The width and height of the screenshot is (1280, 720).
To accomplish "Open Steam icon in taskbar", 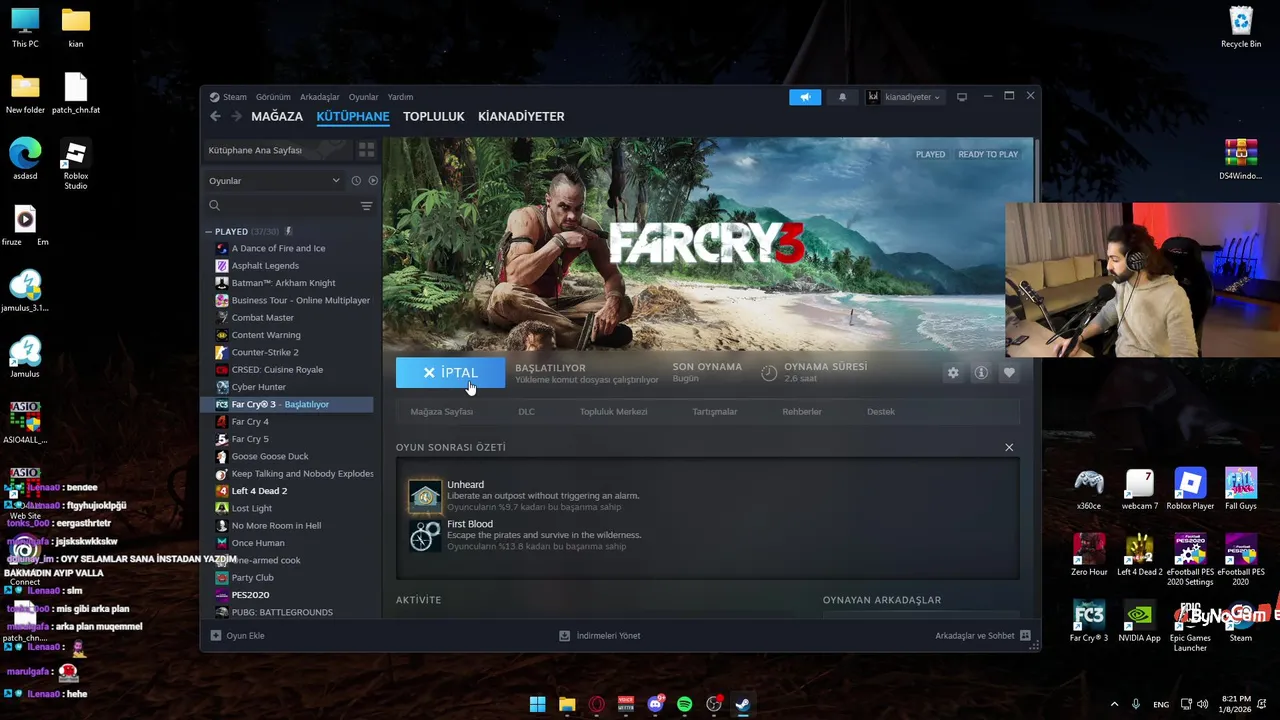I will (743, 704).
